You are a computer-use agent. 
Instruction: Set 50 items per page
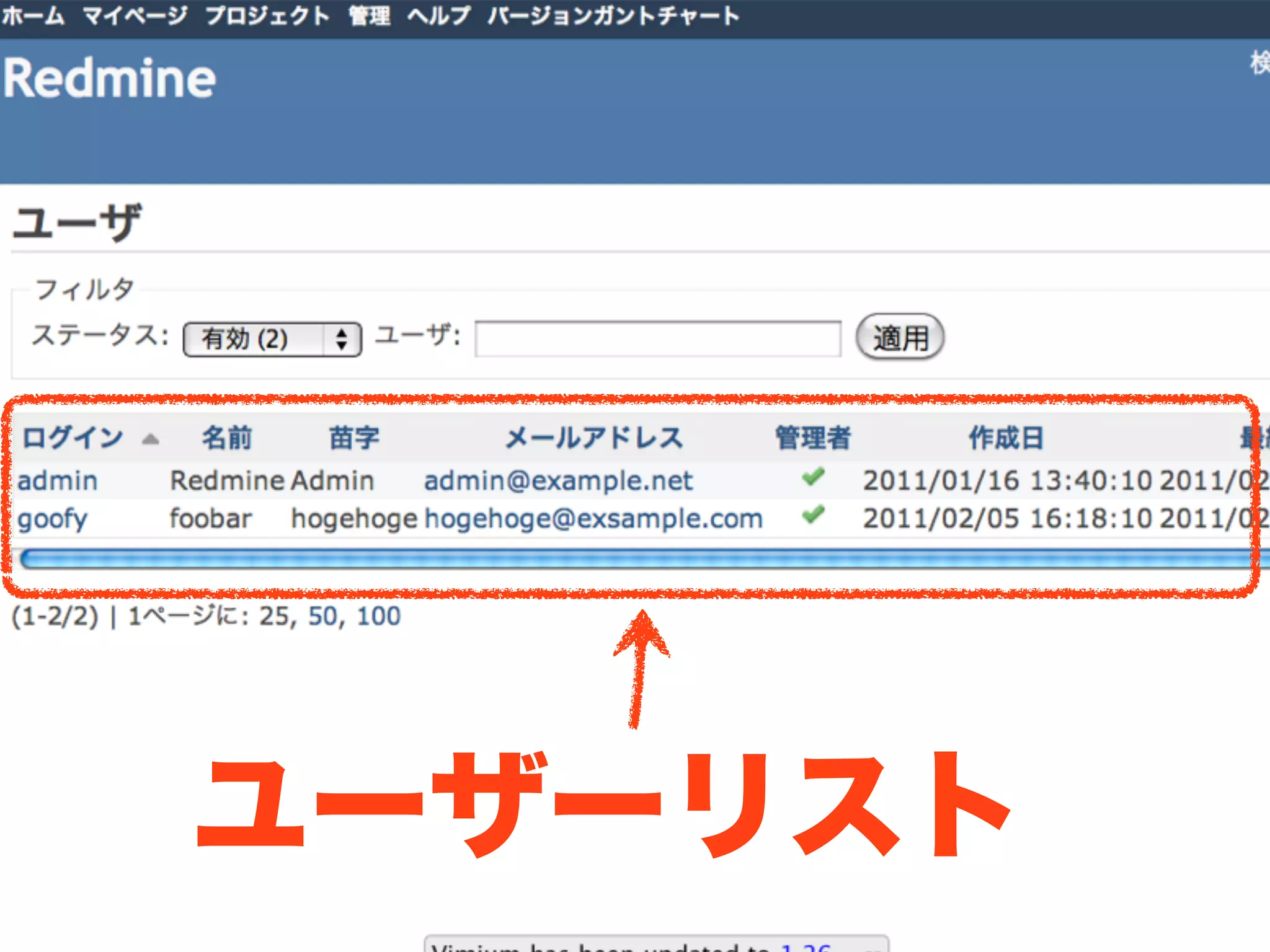click(322, 616)
